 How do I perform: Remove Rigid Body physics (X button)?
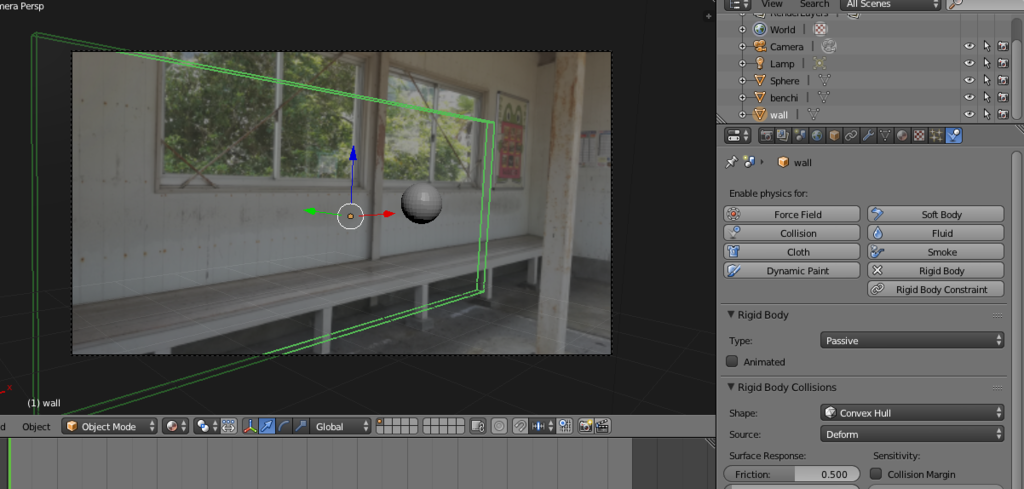tap(935, 270)
